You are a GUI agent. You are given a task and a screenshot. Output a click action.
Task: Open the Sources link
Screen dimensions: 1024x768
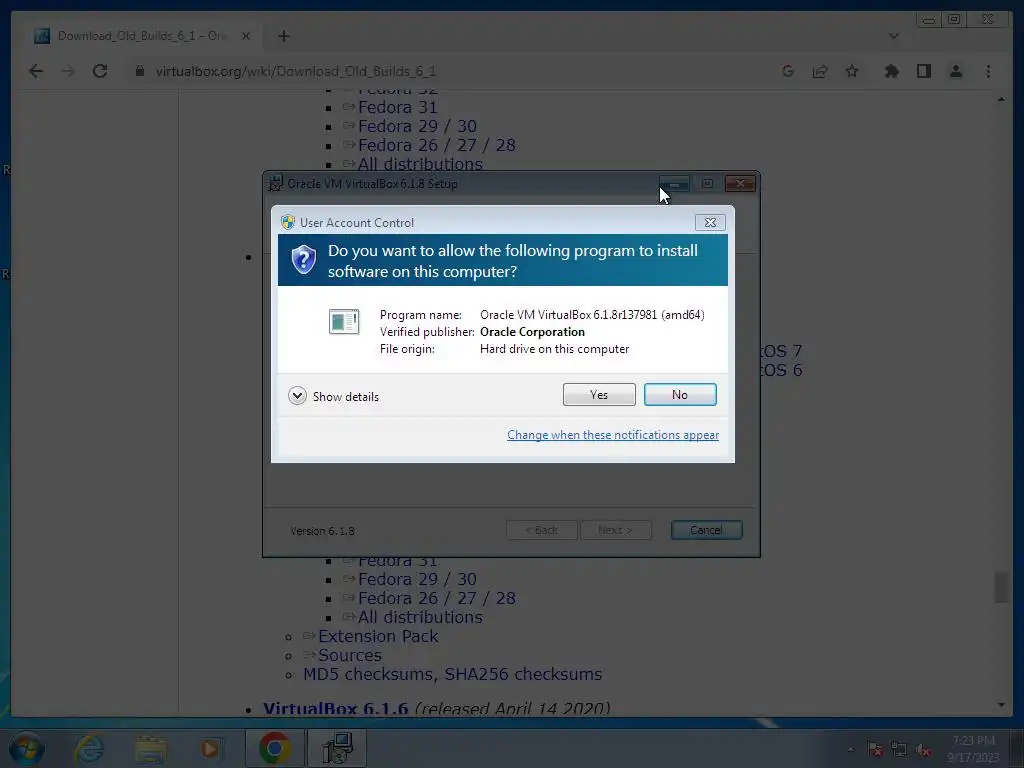pyautogui.click(x=349, y=655)
